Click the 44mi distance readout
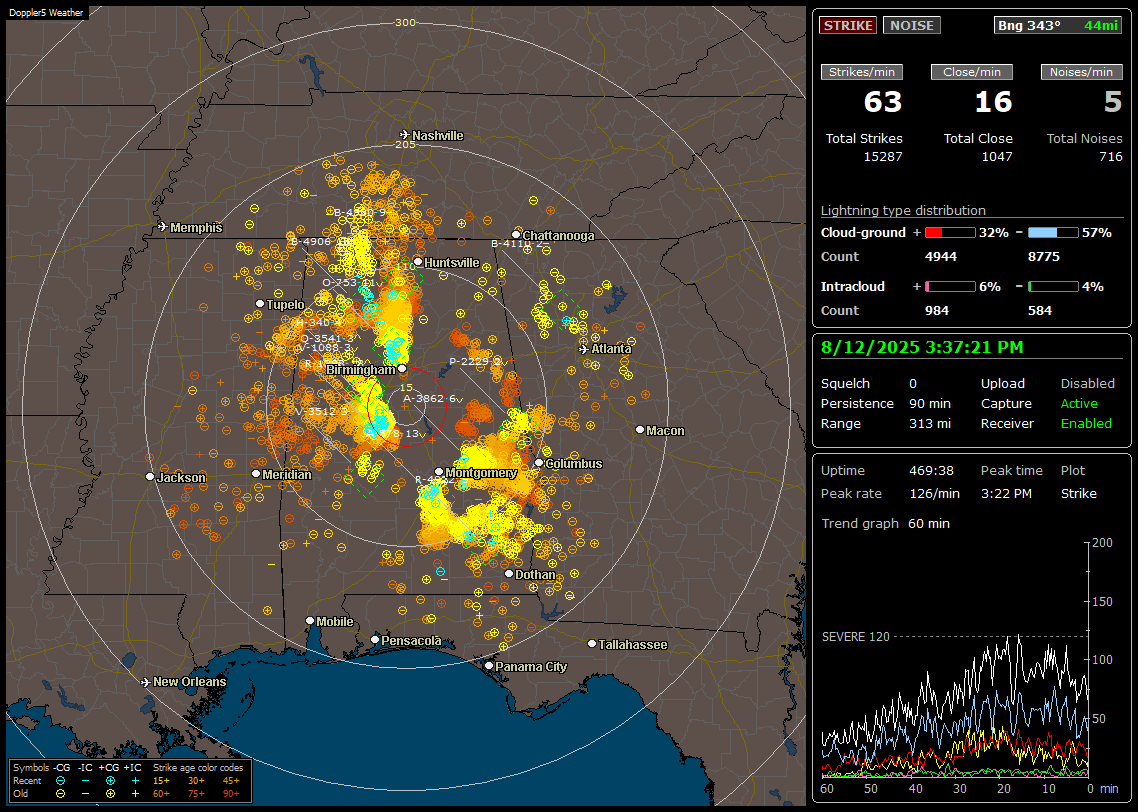The width and height of the screenshot is (1138, 812). click(1101, 25)
